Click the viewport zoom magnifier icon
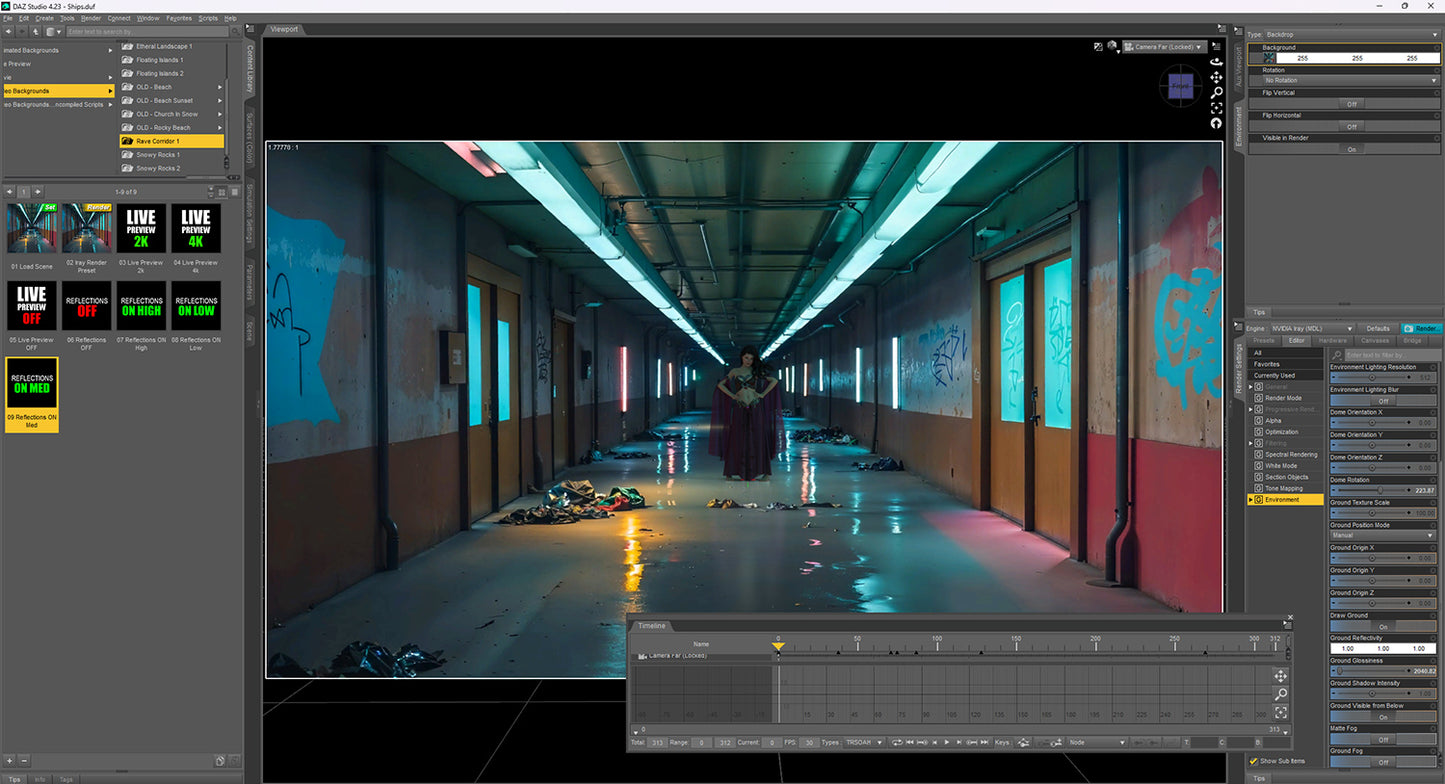 (x=1216, y=92)
